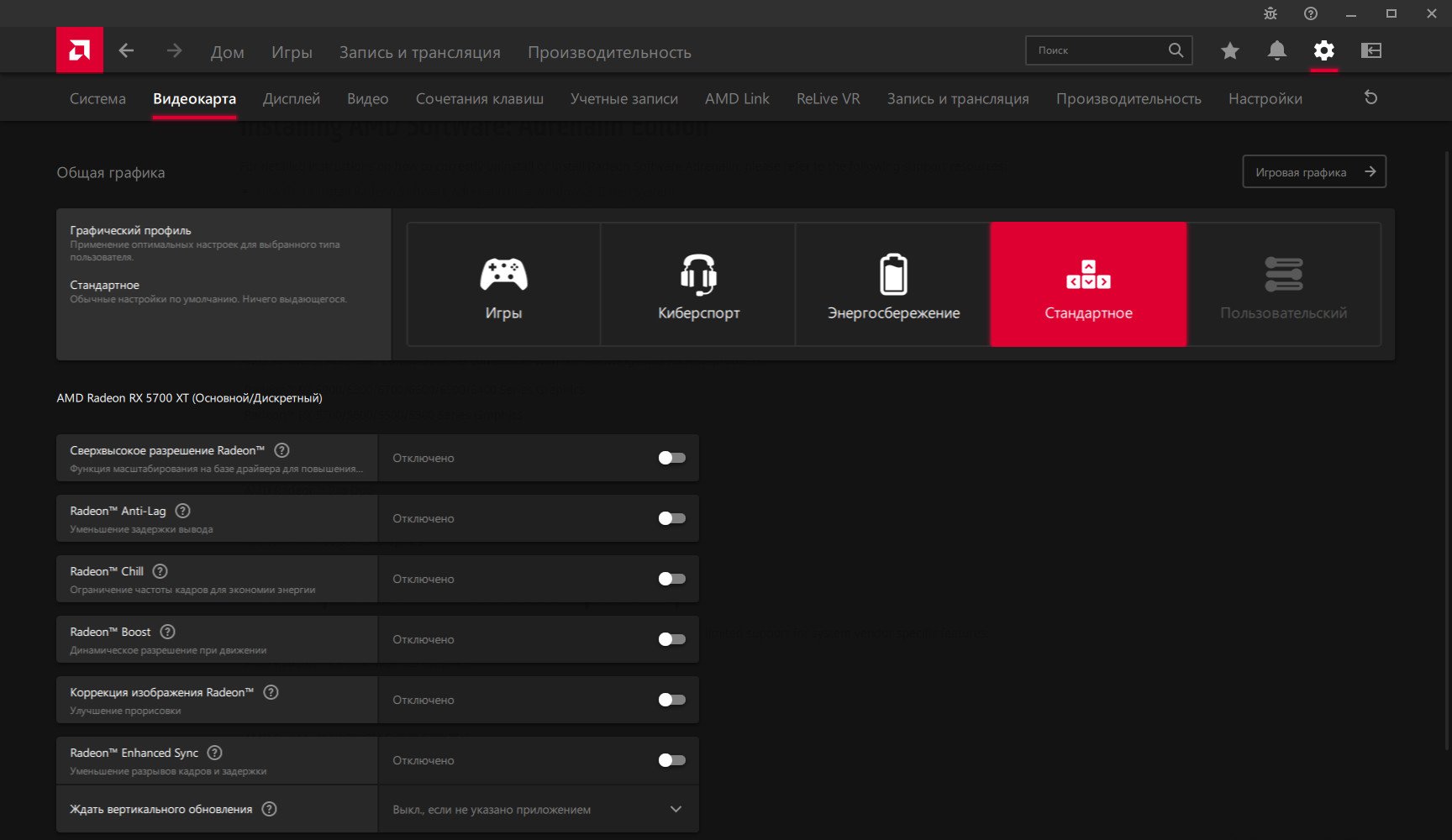Switch to the Видео tab

pos(368,98)
